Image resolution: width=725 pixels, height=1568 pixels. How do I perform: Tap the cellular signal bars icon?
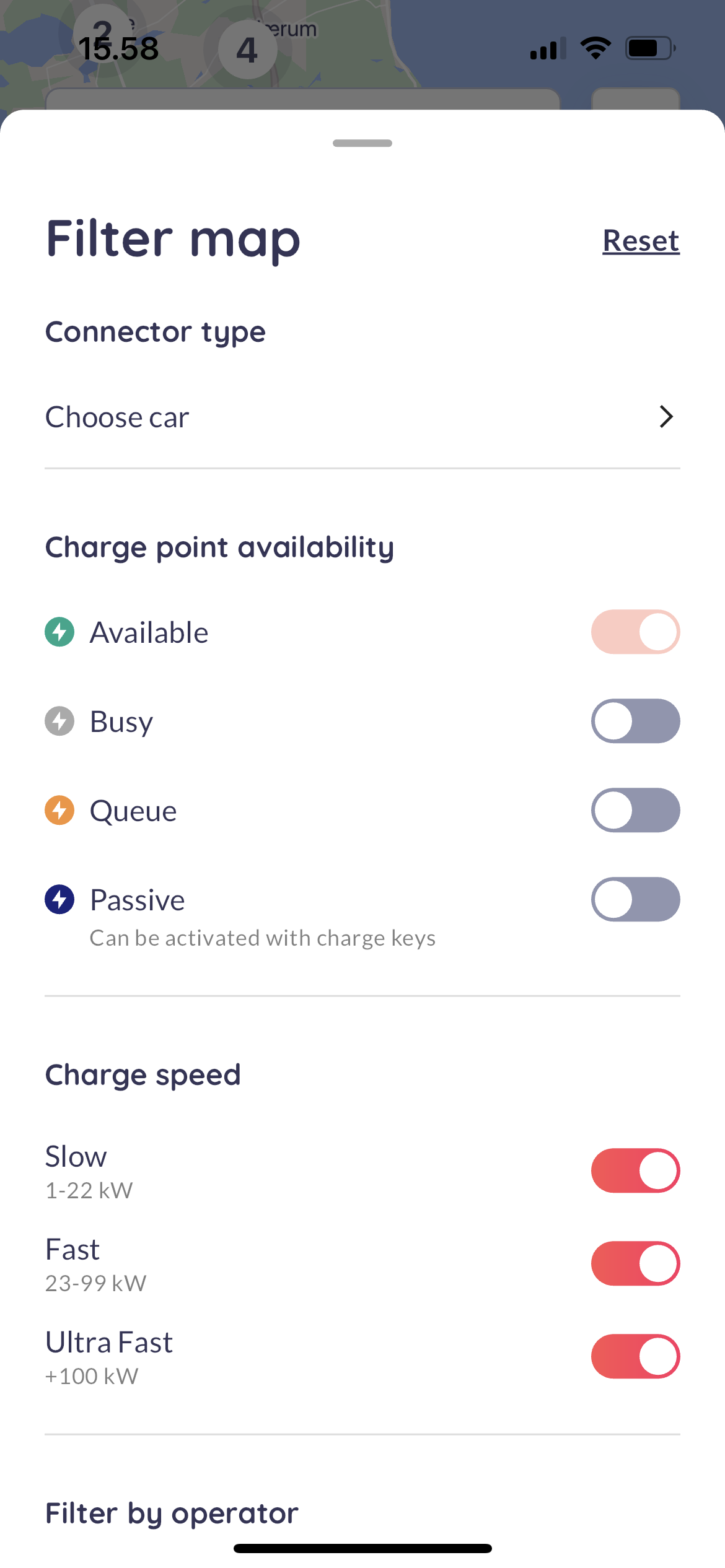click(x=548, y=48)
